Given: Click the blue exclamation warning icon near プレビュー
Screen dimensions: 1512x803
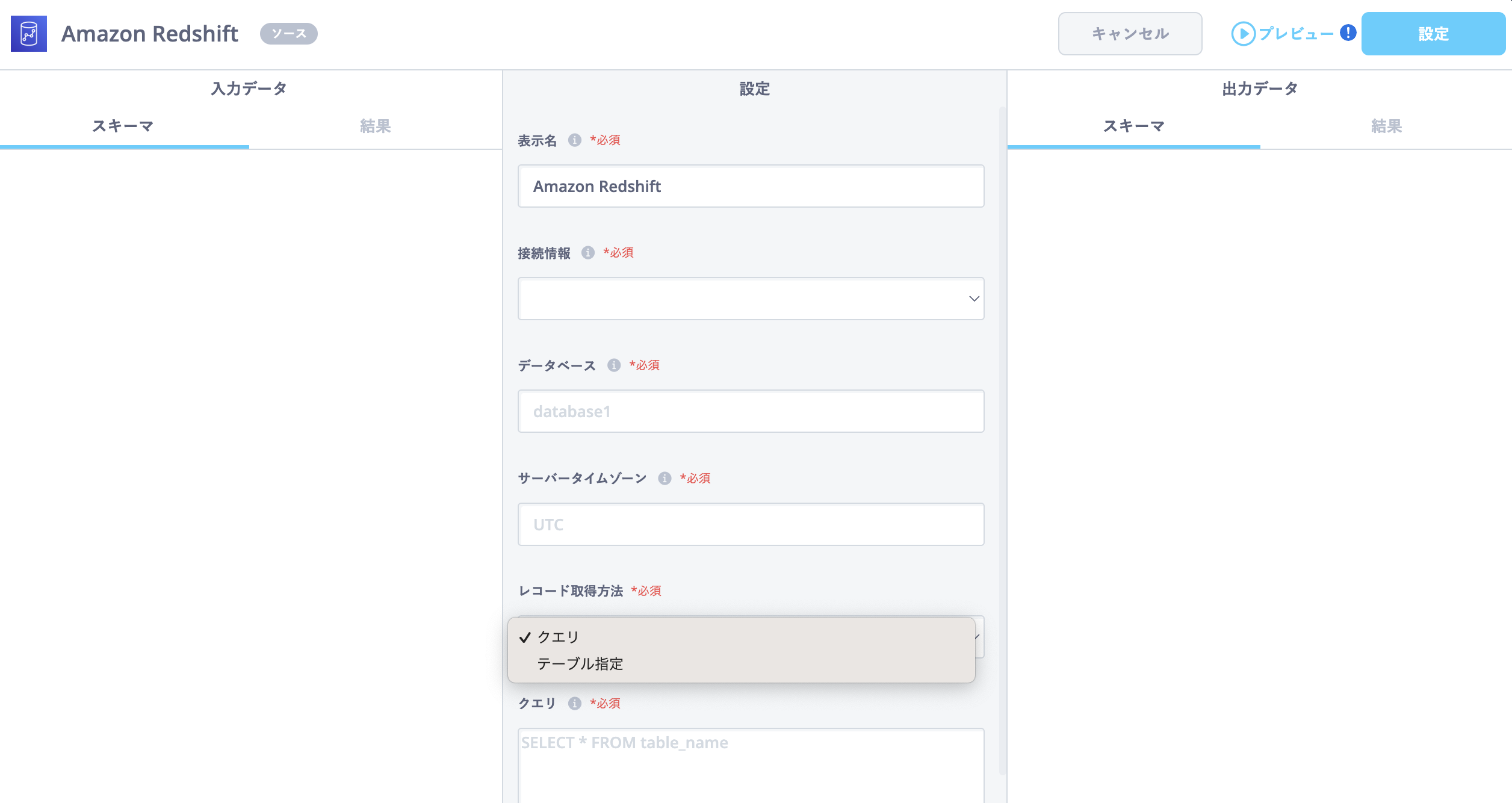Looking at the screenshot, I should 1348,33.
